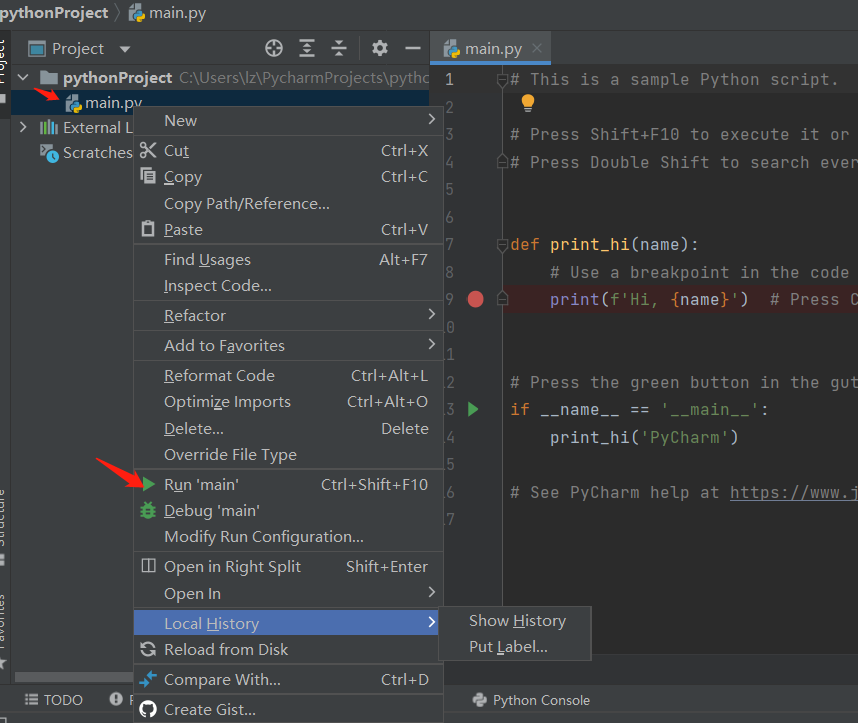Select Override File Type entry

[x=288, y=455]
